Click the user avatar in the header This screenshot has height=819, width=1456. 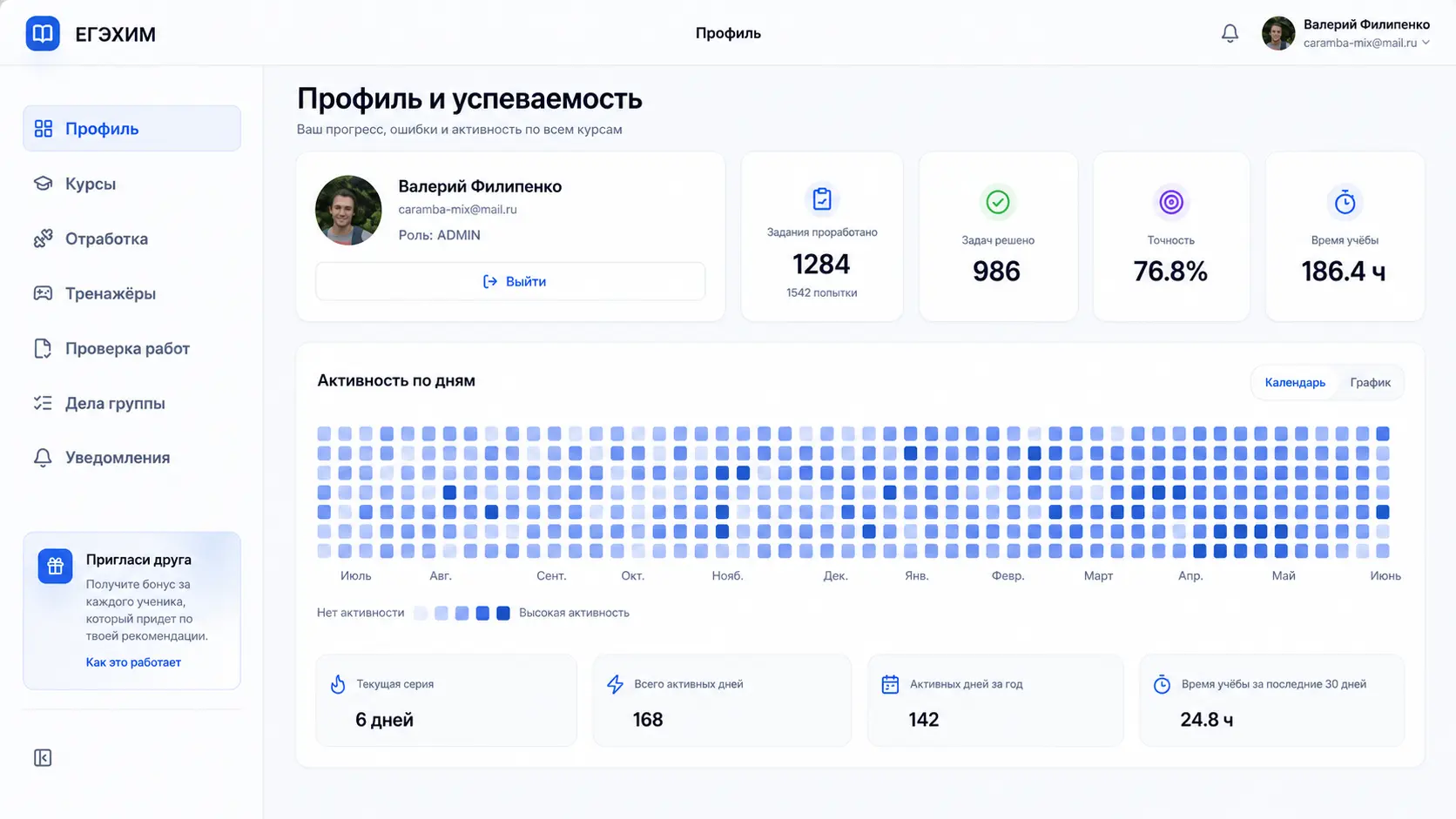click(1278, 33)
